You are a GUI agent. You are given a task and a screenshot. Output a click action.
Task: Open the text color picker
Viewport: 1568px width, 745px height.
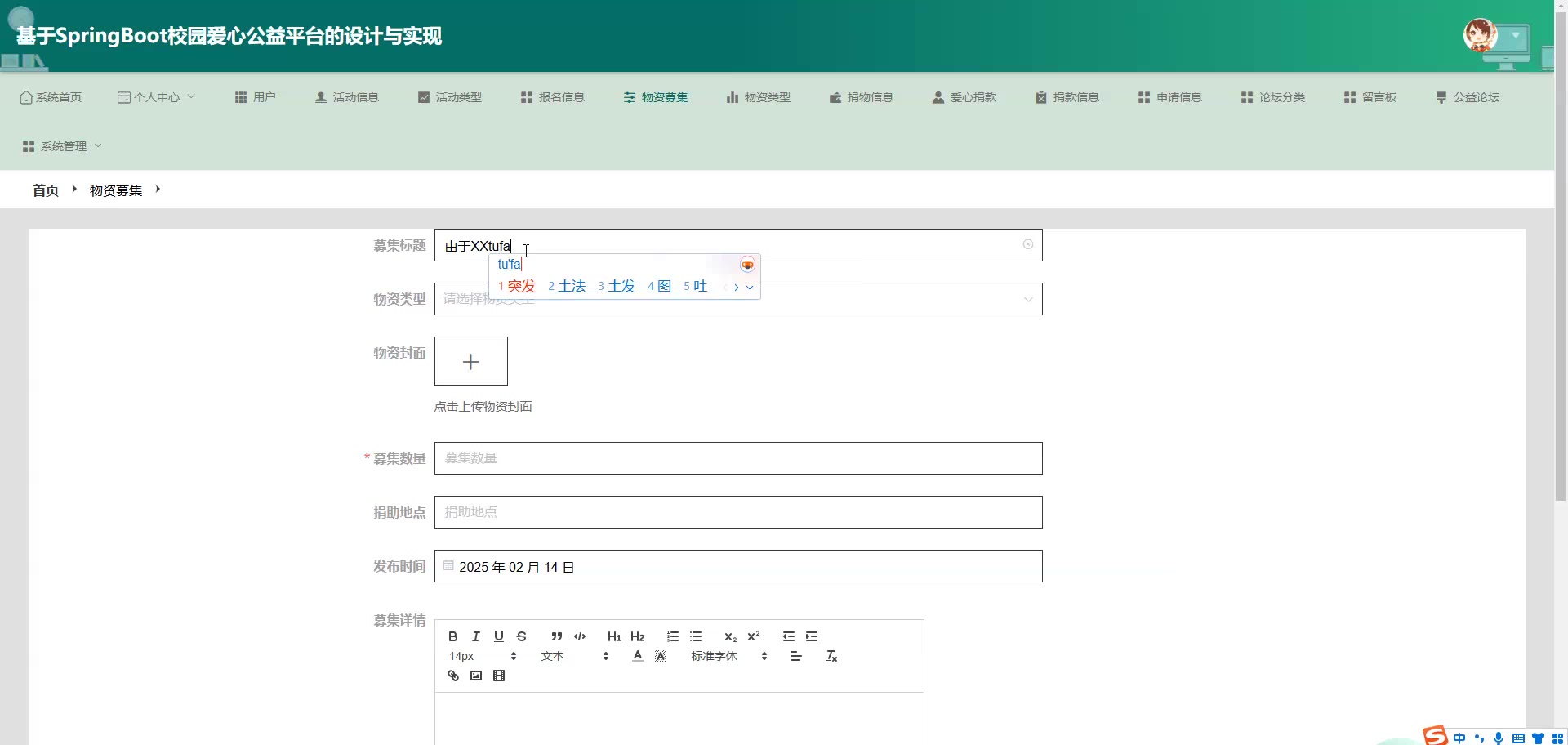pyautogui.click(x=638, y=656)
